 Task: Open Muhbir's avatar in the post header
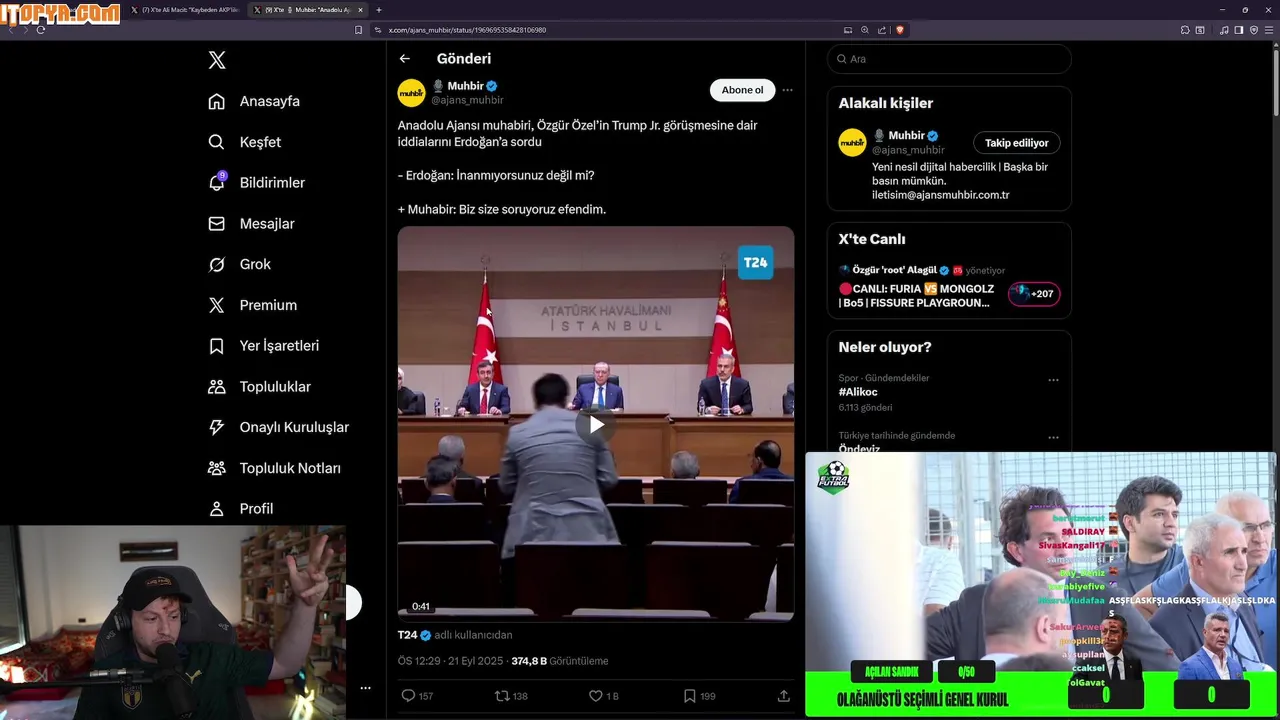coord(412,93)
